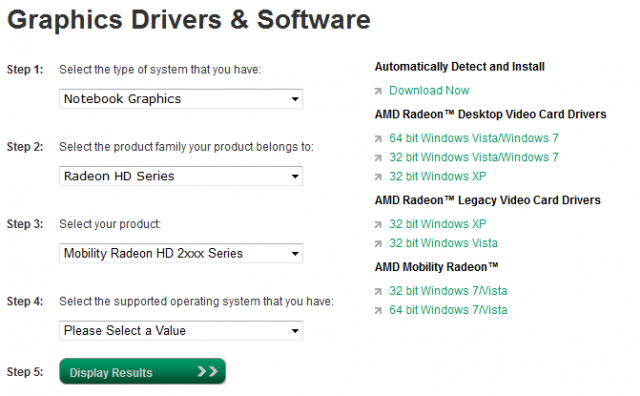This screenshot has height=396, width=640.
Task: Click the AMD Radeon Desktop Video Card Drivers heading
Action: tap(491, 114)
